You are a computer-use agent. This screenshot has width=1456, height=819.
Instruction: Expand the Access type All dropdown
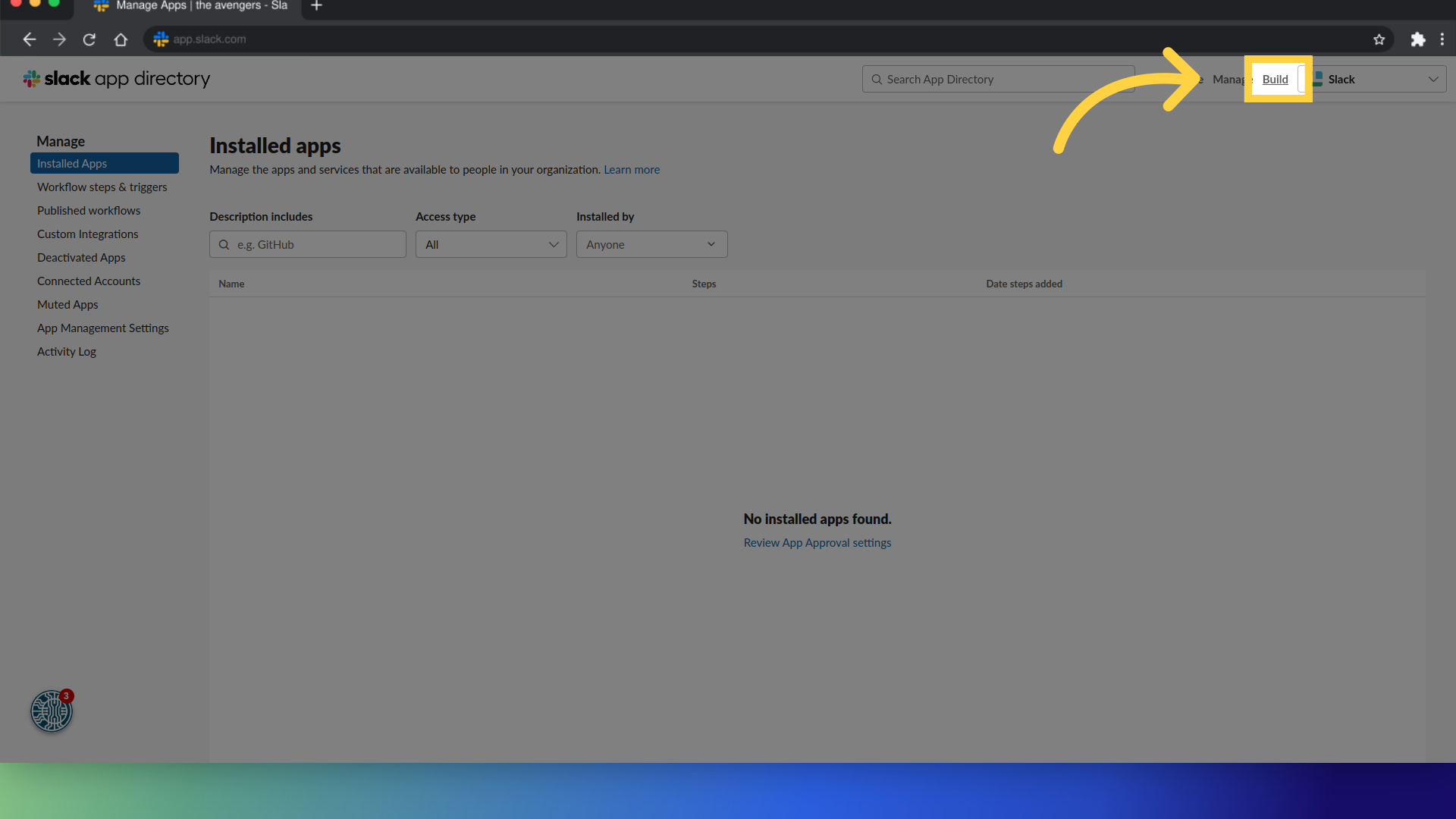click(x=491, y=244)
